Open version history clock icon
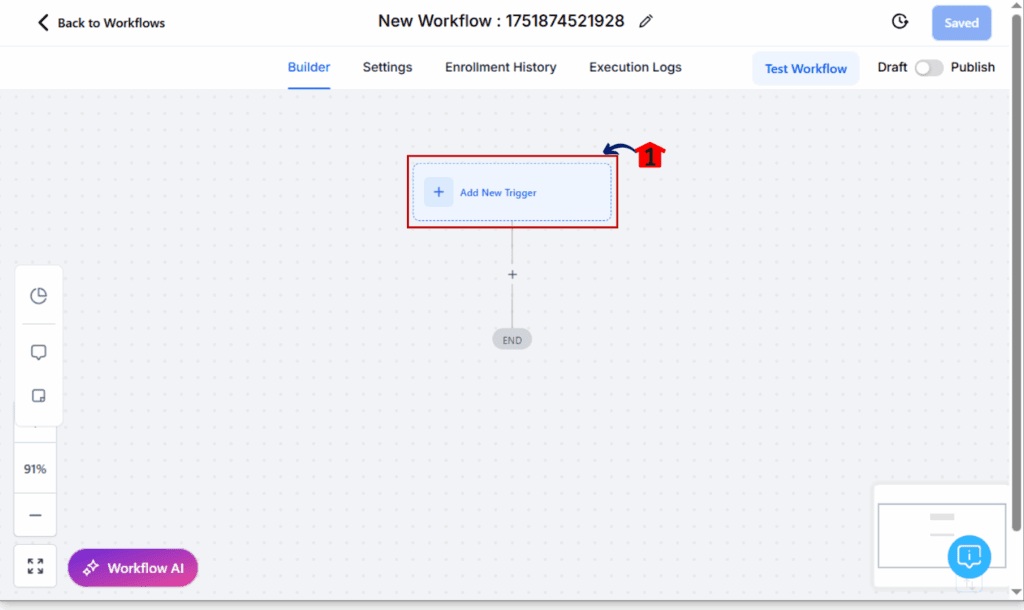1024x610 pixels. [900, 22]
